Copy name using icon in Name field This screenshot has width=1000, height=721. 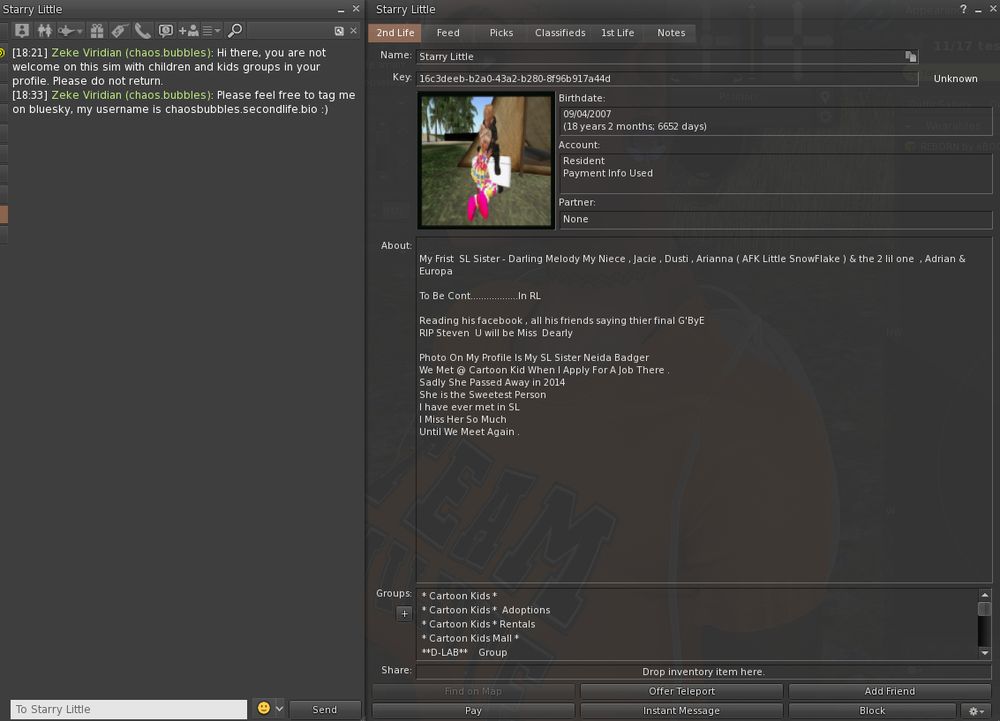pyautogui.click(x=911, y=57)
